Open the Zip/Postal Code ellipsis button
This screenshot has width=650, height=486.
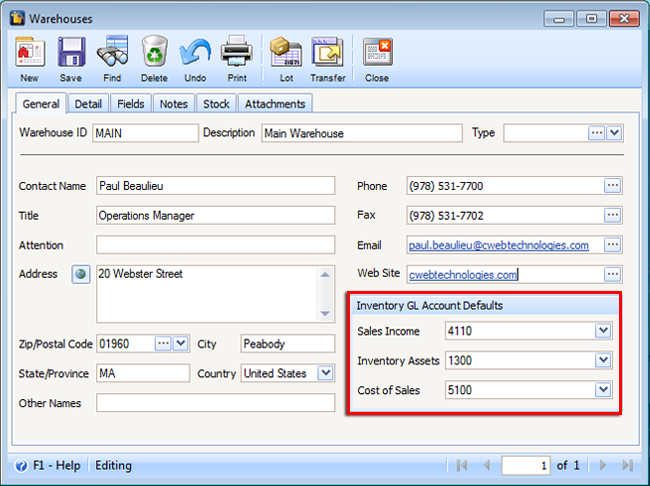[163, 344]
